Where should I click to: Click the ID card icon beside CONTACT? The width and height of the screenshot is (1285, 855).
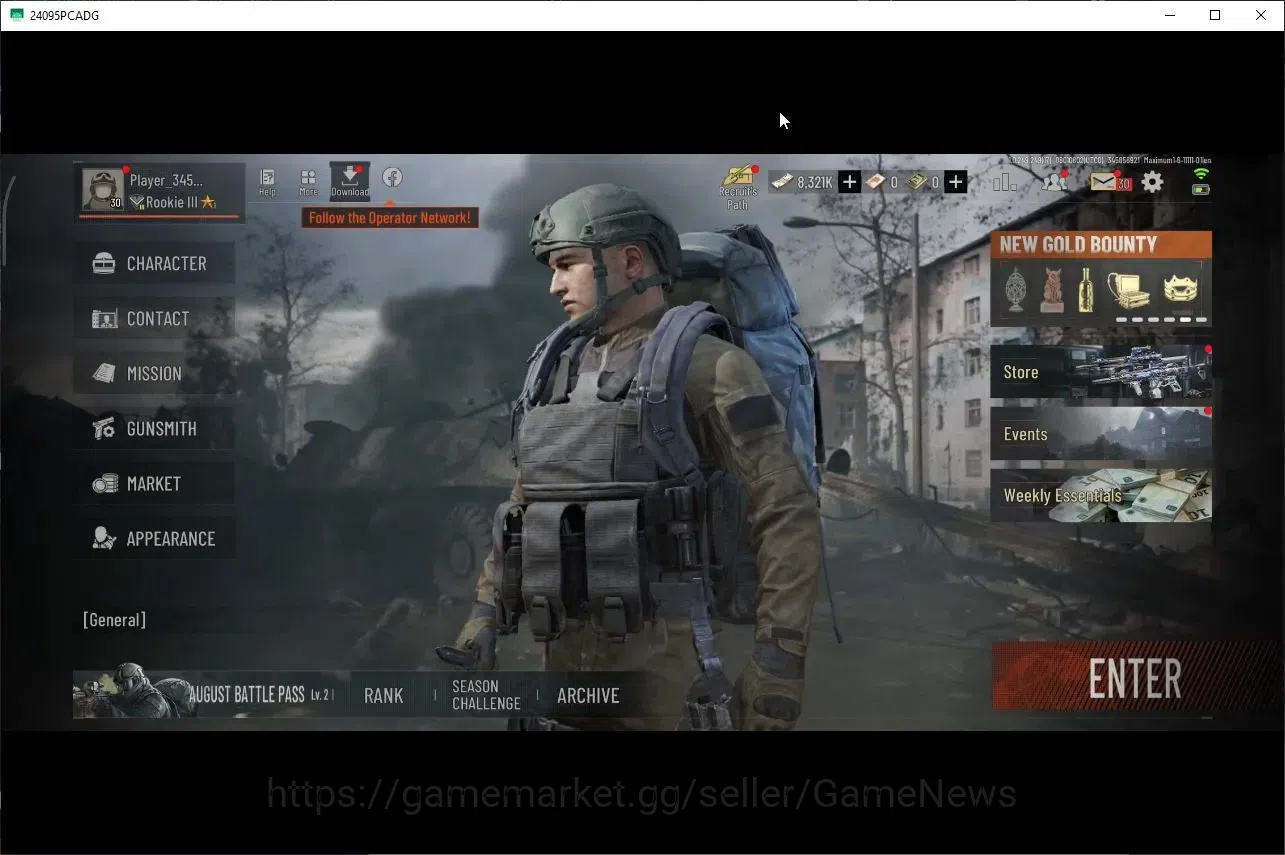(x=104, y=319)
